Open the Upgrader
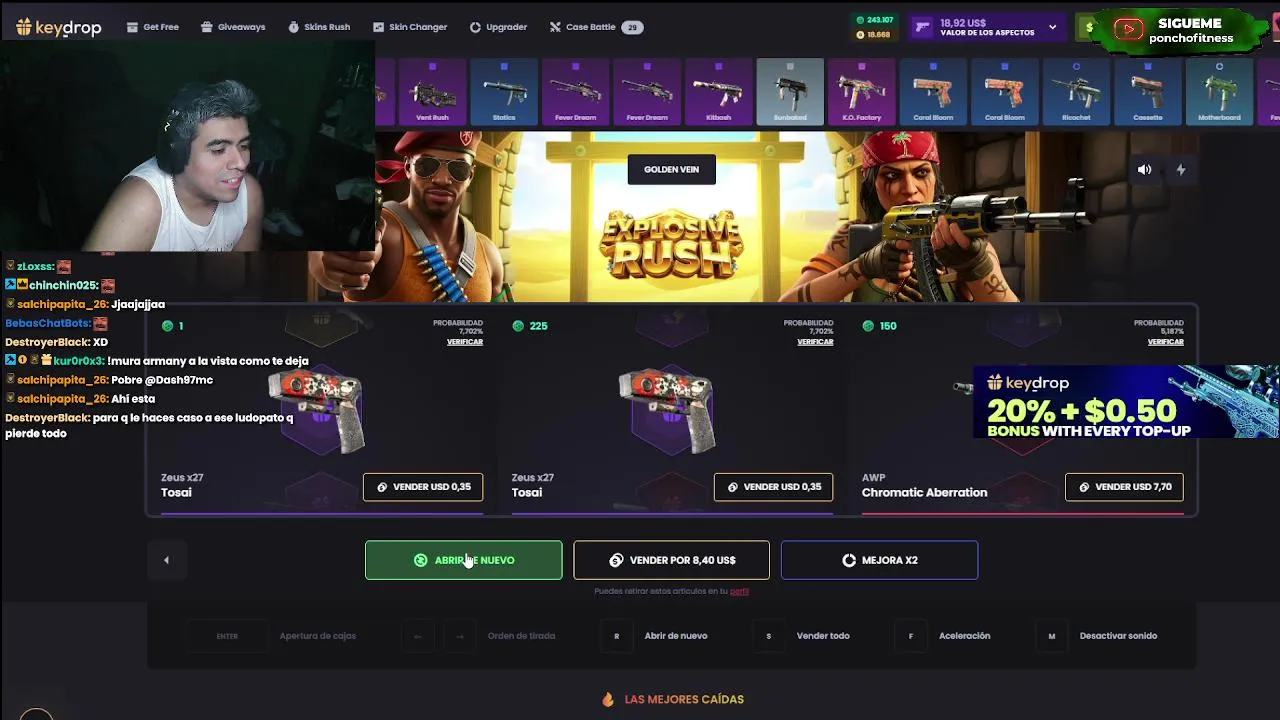This screenshot has height=720, width=1280. click(498, 27)
